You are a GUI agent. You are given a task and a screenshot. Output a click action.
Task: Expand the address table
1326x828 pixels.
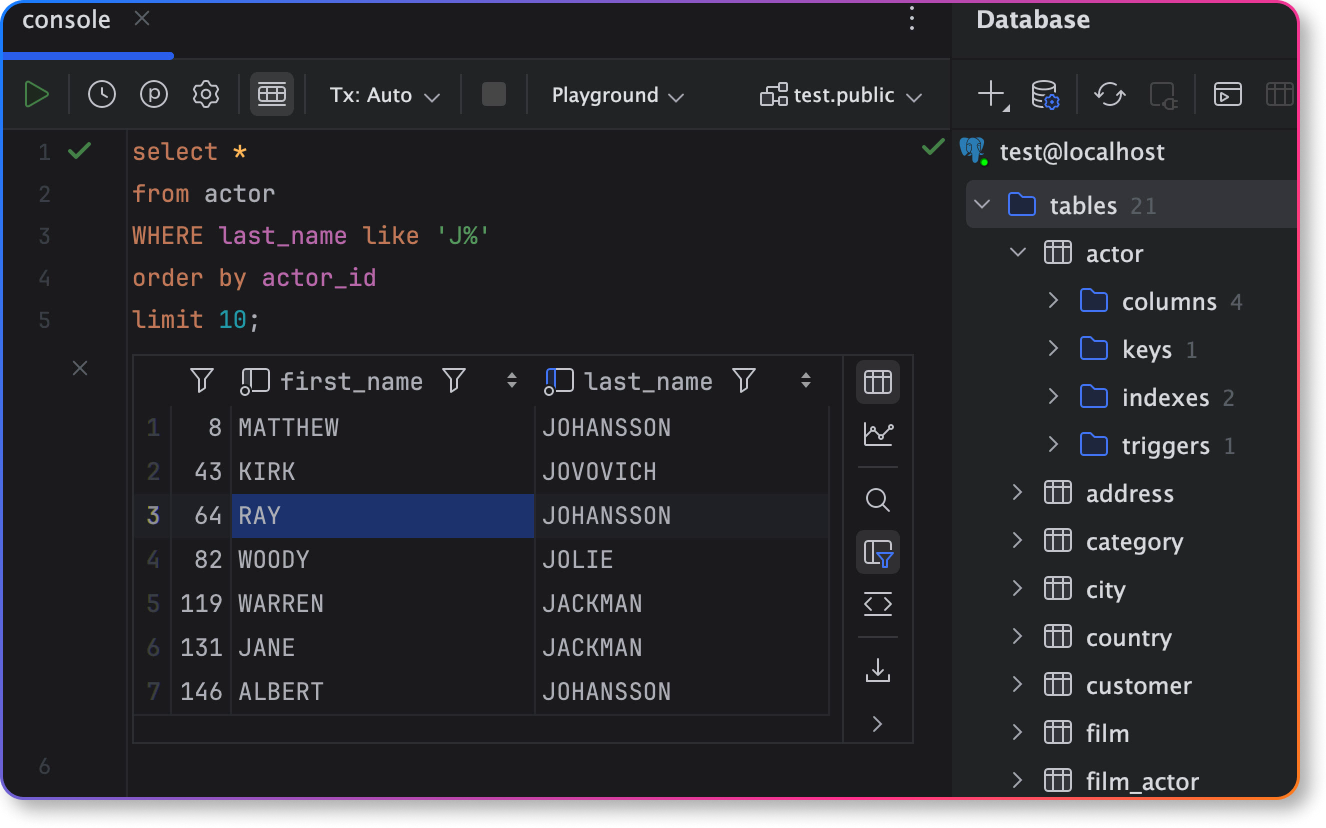coord(1018,493)
